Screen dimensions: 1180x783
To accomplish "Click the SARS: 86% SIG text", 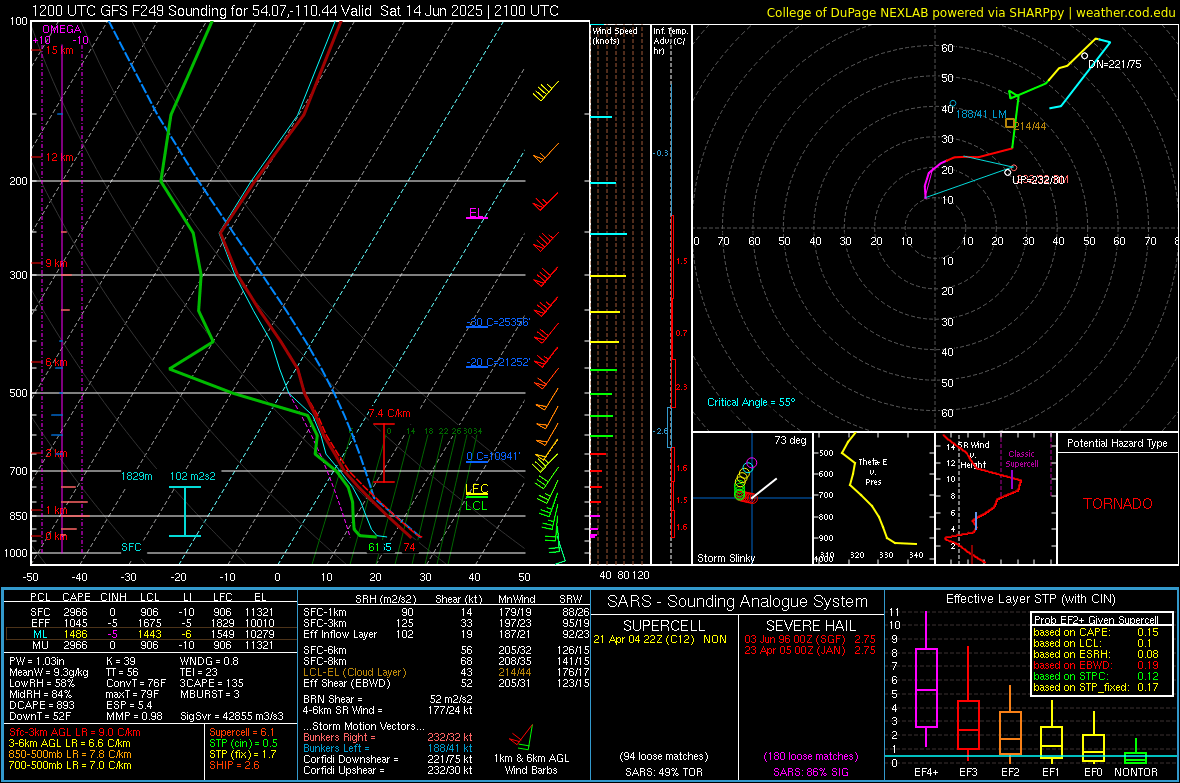I will click(x=810, y=772).
